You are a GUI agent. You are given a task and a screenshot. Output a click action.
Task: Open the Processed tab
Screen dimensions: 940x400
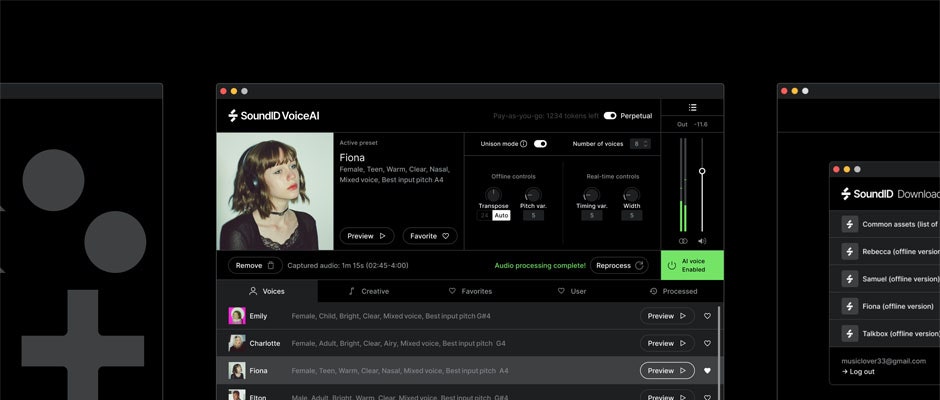pos(673,291)
